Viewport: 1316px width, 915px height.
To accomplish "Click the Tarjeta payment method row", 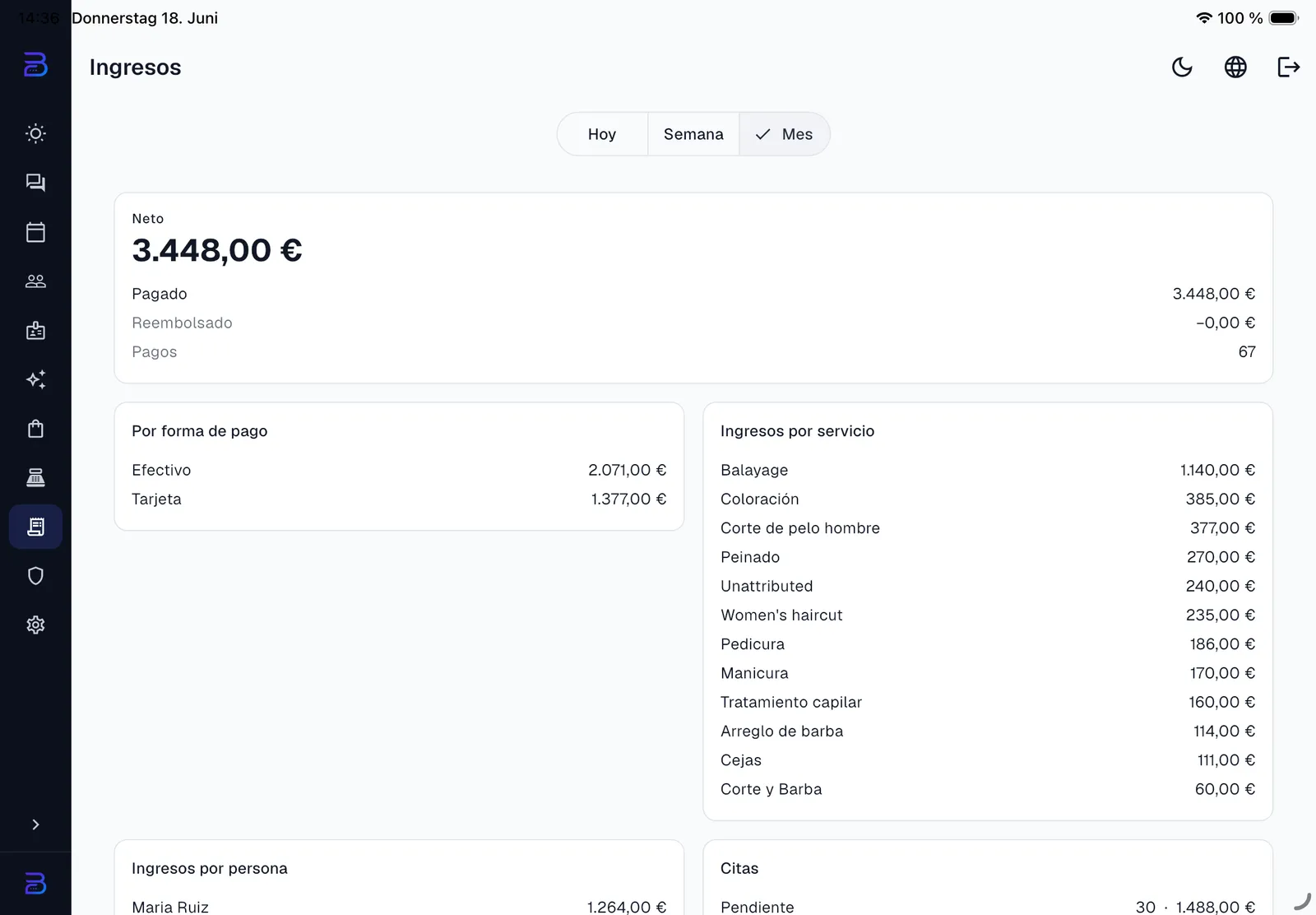I will click(x=399, y=499).
